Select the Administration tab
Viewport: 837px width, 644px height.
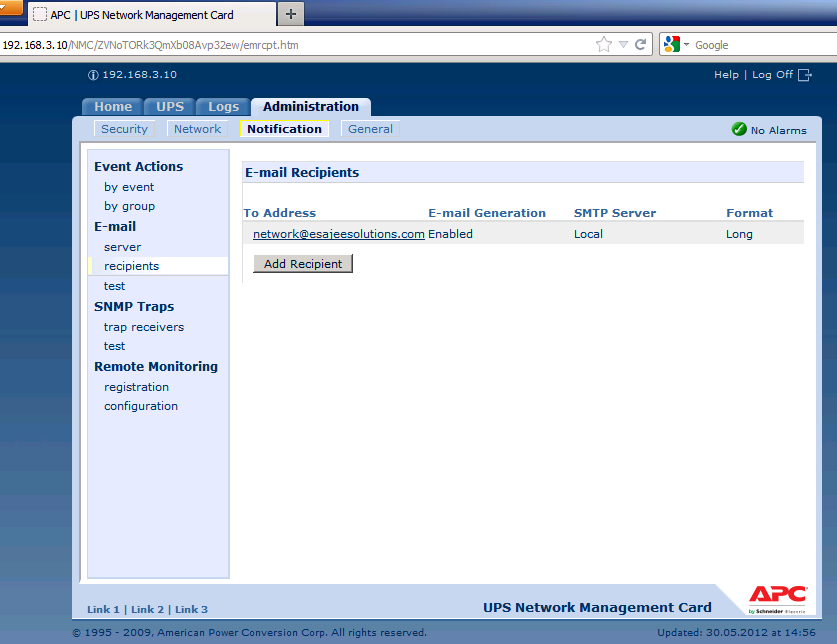(311, 107)
